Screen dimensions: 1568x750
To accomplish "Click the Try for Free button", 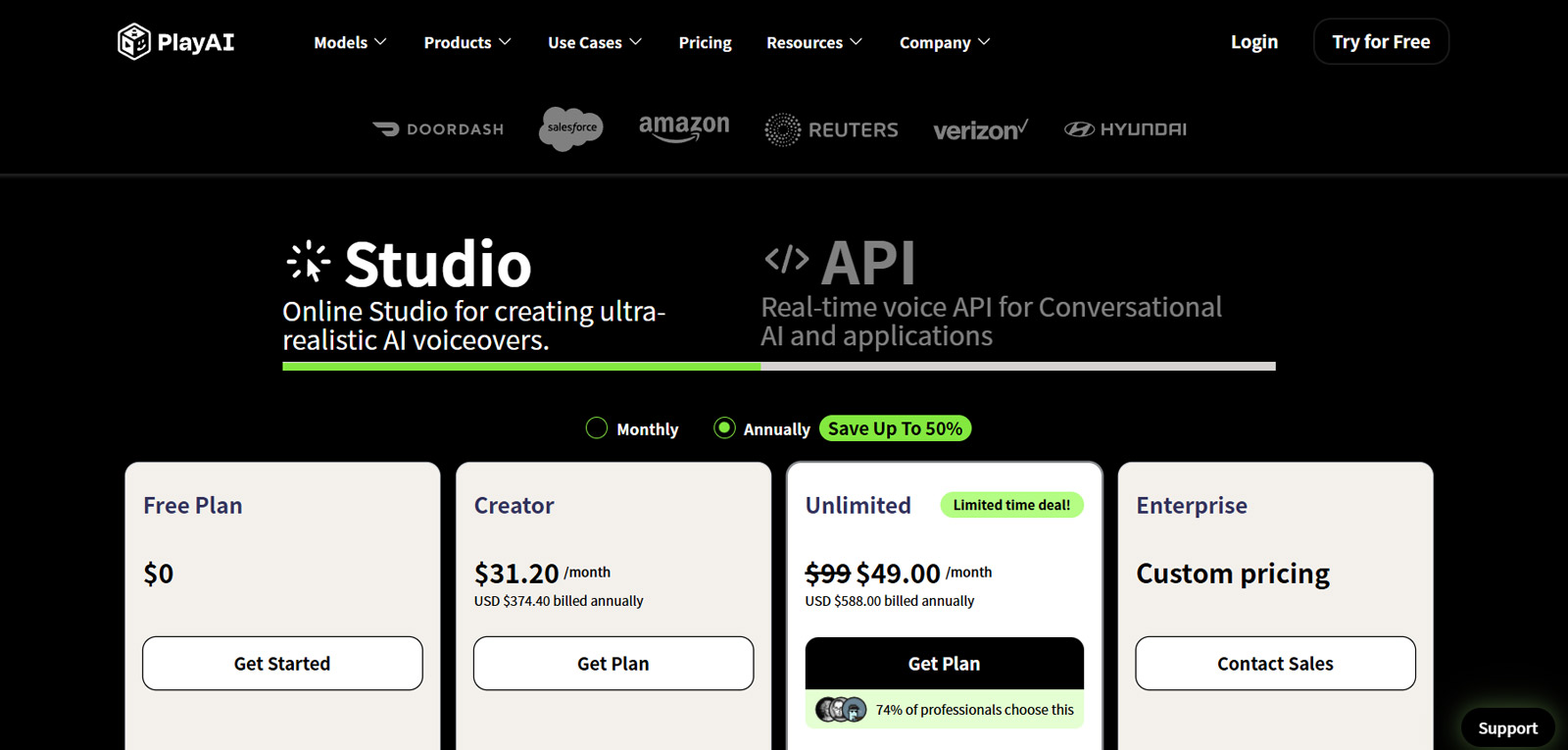I will coord(1381,41).
